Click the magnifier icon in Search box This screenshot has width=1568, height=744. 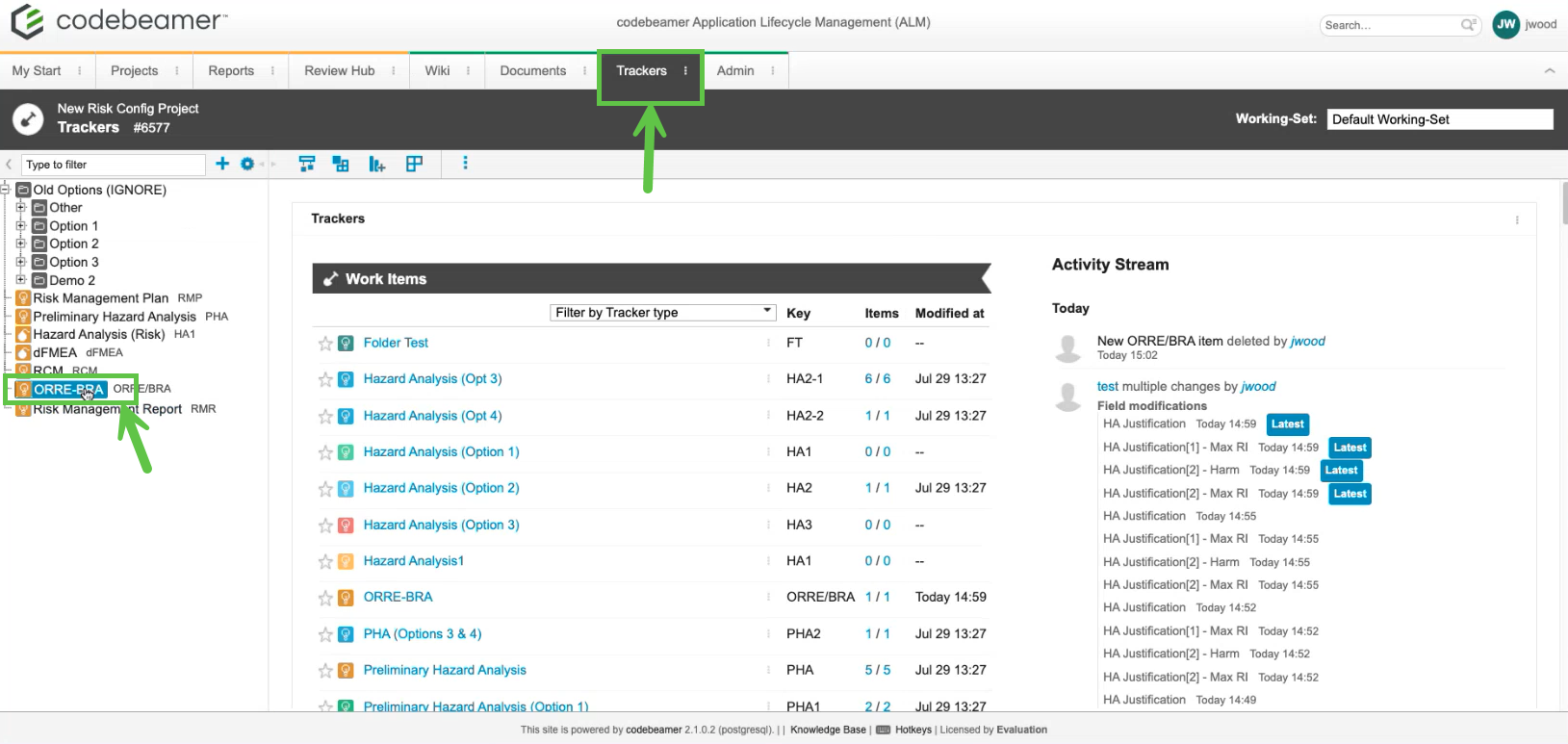(x=1468, y=25)
